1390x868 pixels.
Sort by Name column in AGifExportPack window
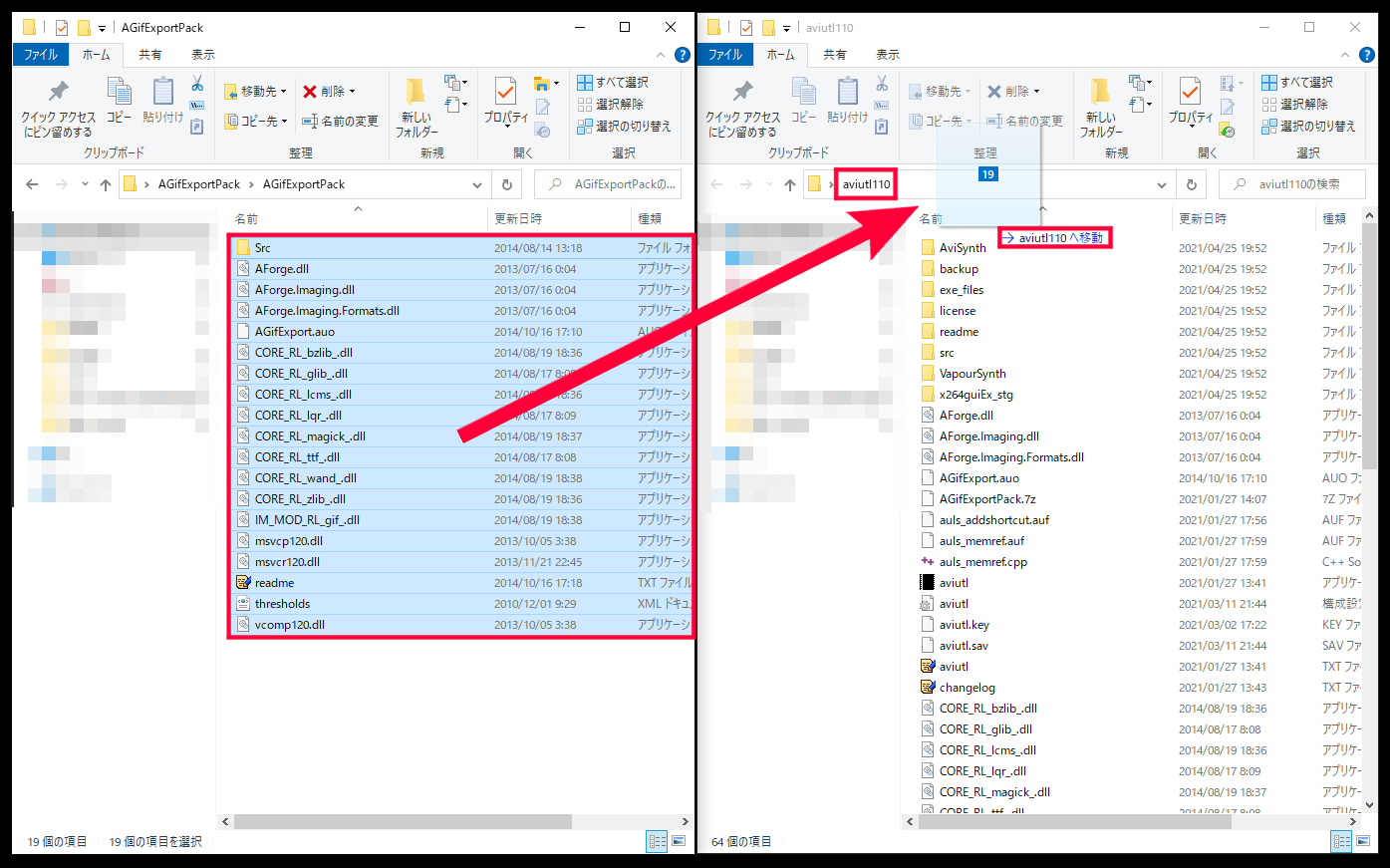click(246, 218)
